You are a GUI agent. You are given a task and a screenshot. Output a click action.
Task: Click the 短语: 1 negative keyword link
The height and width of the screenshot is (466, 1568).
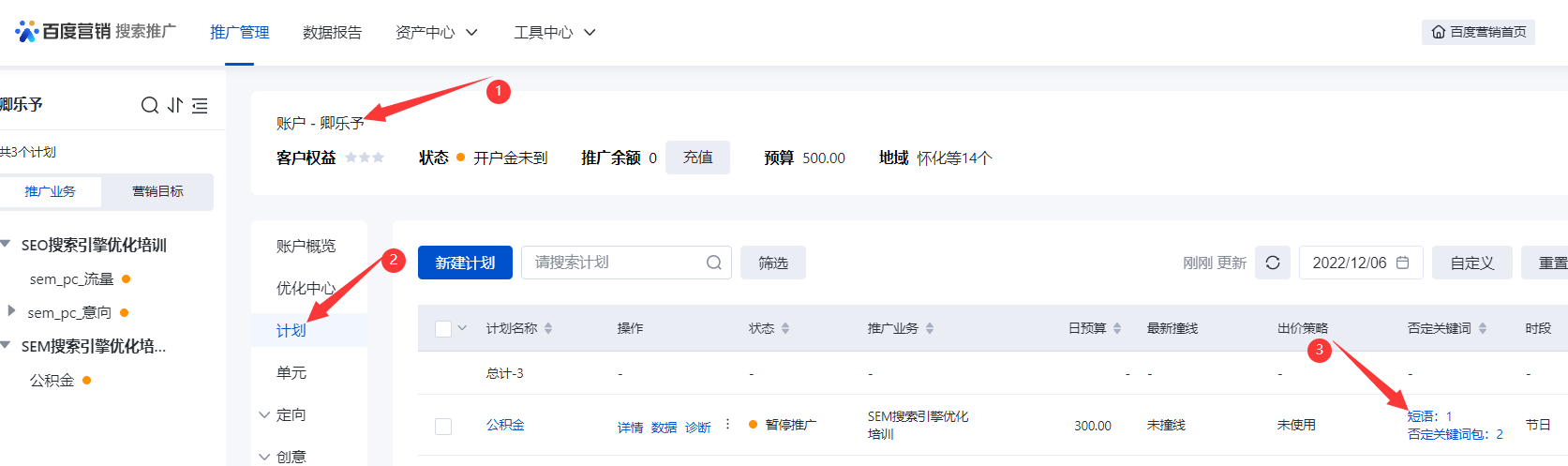pyautogui.click(x=1429, y=415)
